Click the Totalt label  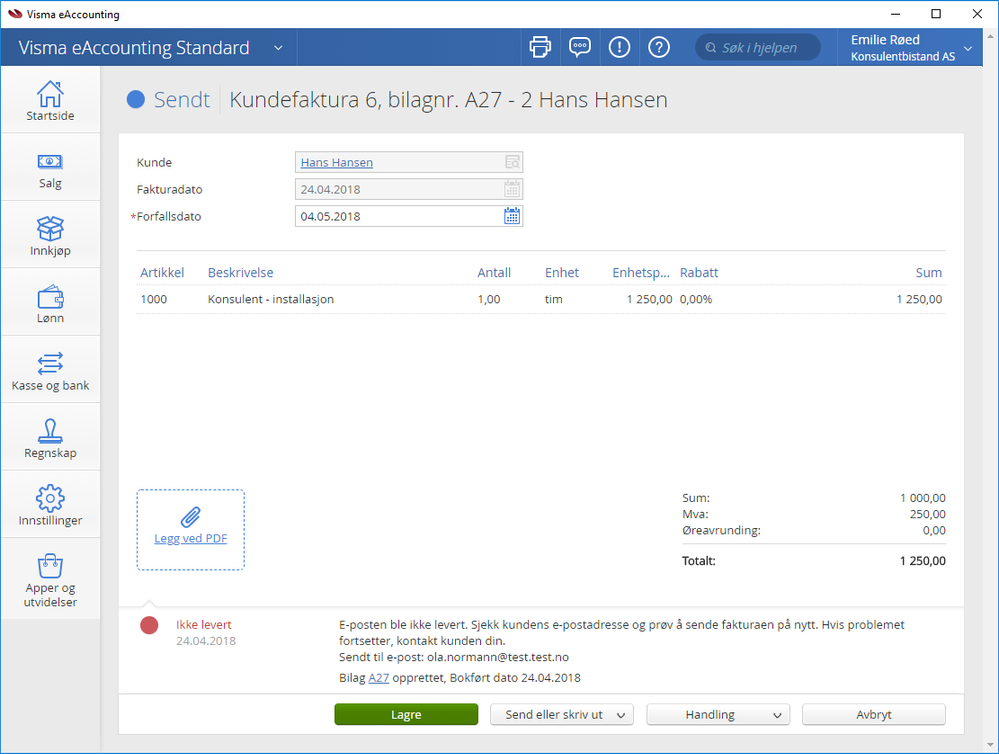[x=698, y=561]
